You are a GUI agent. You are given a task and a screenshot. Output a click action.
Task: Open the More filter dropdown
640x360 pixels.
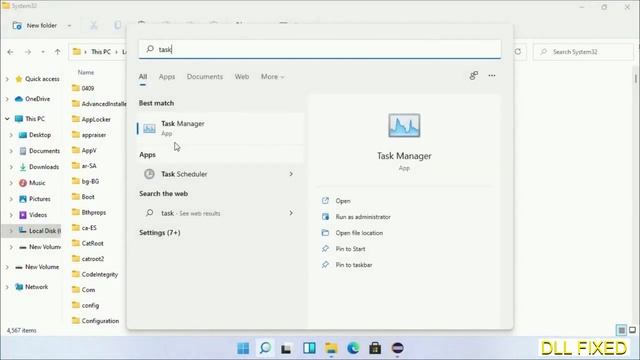click(x=272, y=76)
